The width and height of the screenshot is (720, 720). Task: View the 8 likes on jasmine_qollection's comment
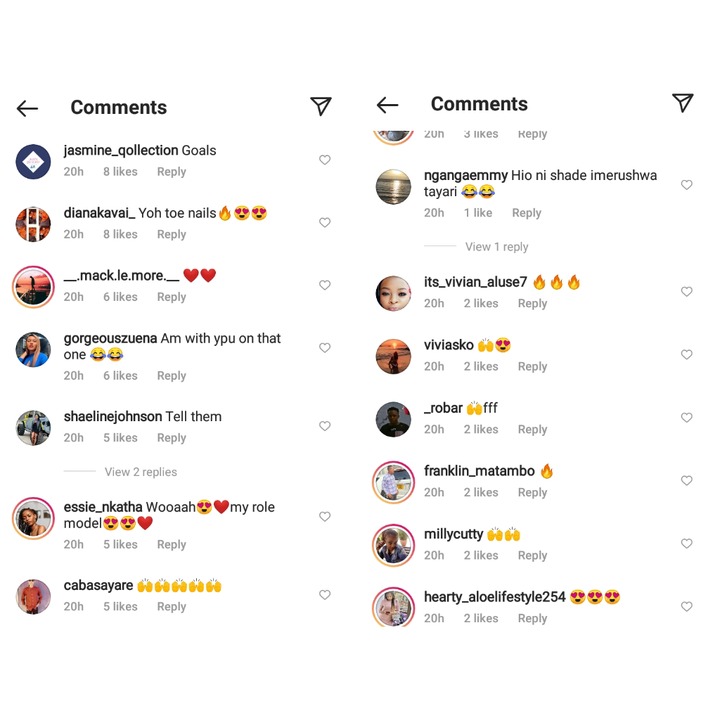pos(120,172)
